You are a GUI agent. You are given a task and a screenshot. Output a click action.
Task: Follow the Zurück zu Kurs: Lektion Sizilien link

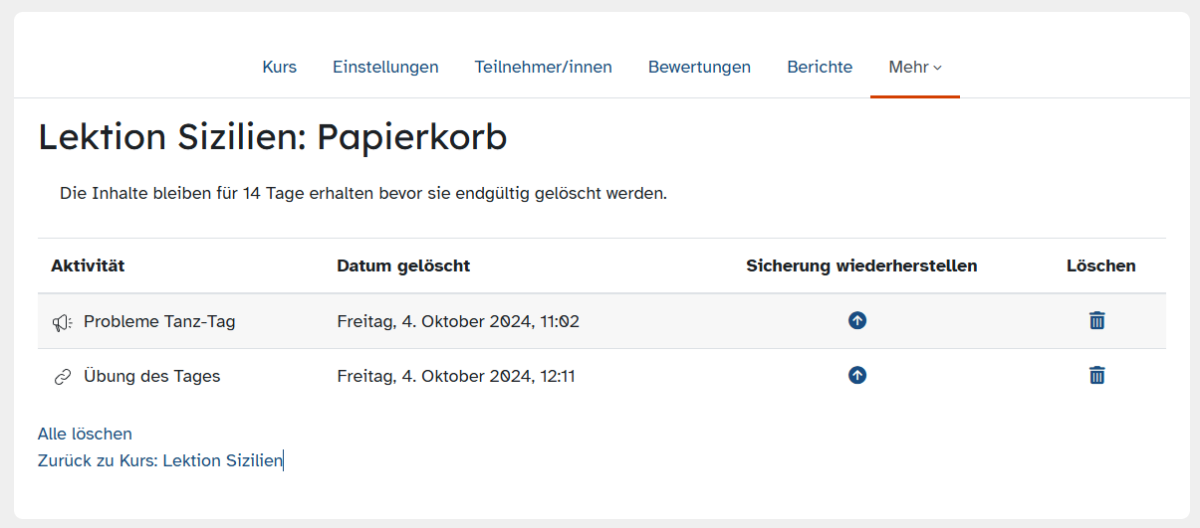(160, 461)
